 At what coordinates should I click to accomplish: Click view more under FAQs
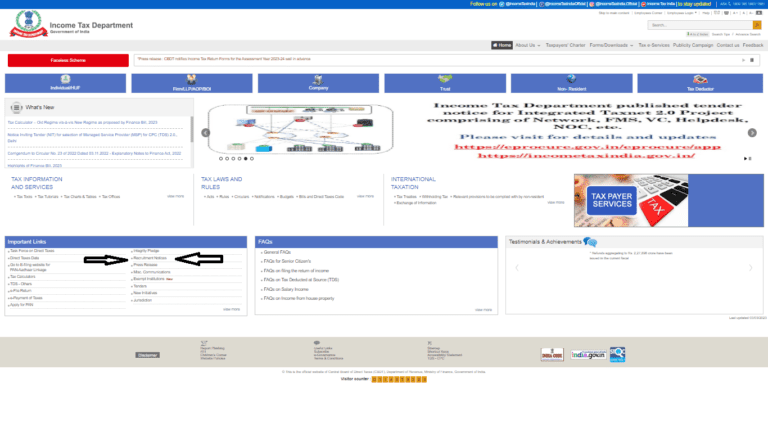coord(483,310)
